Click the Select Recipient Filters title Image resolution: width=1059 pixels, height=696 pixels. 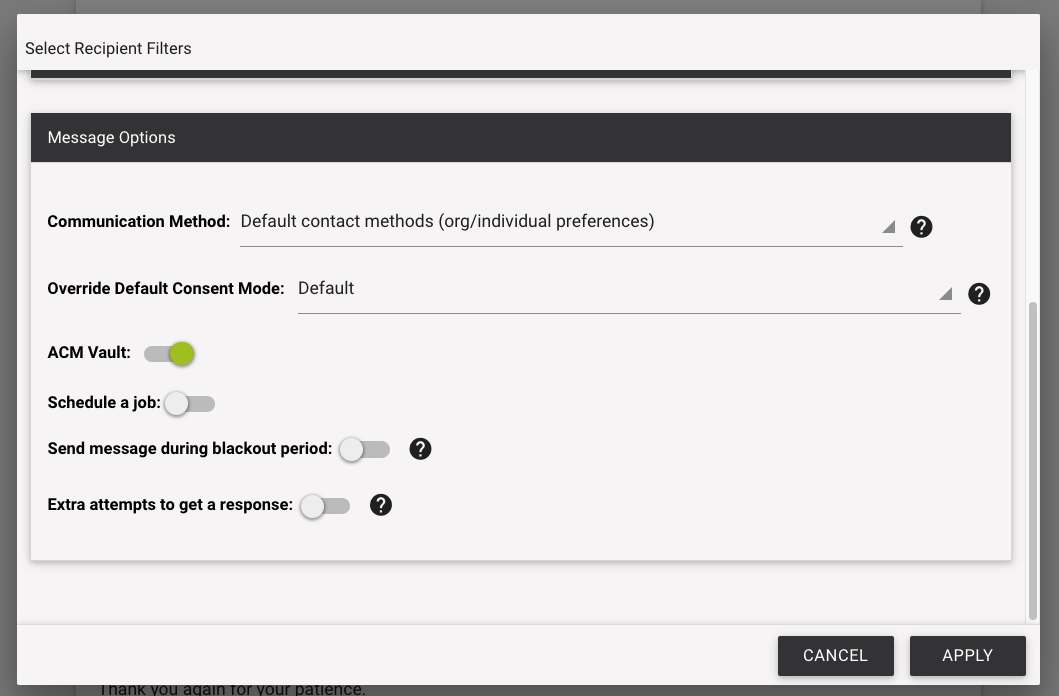coord(108,49)
